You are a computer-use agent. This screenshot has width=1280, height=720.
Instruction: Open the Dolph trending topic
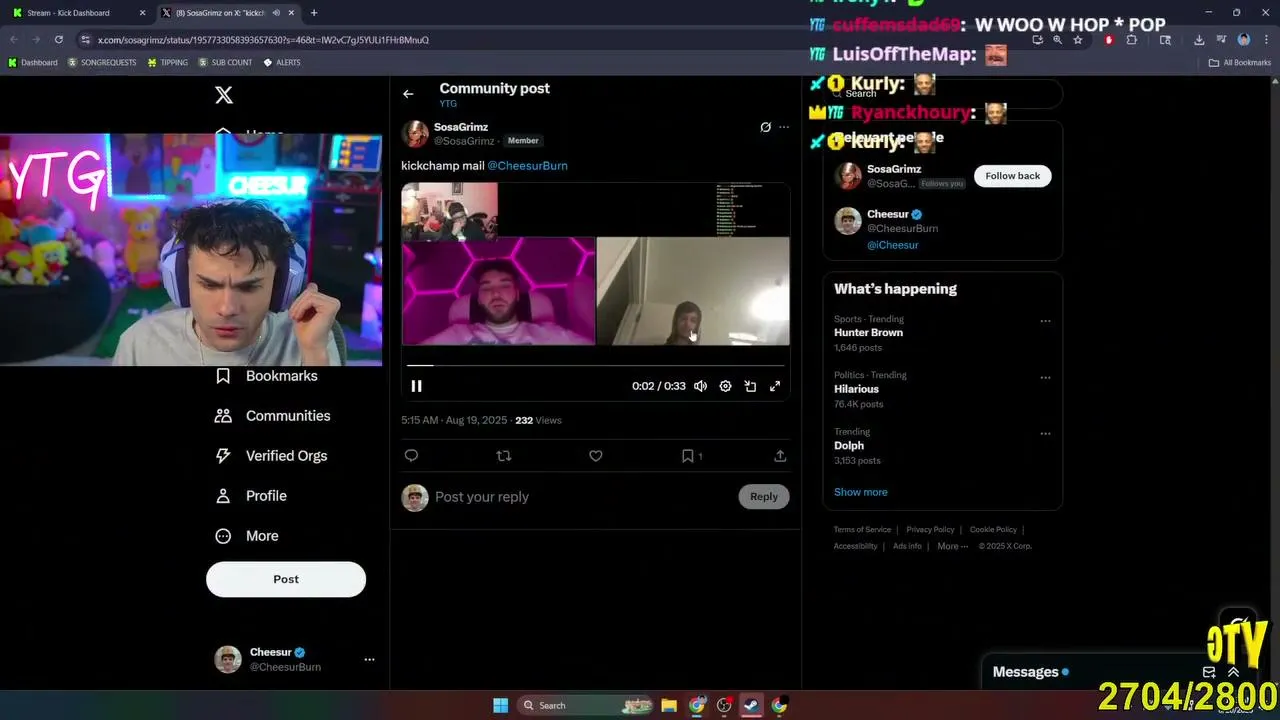click(849, 446)
